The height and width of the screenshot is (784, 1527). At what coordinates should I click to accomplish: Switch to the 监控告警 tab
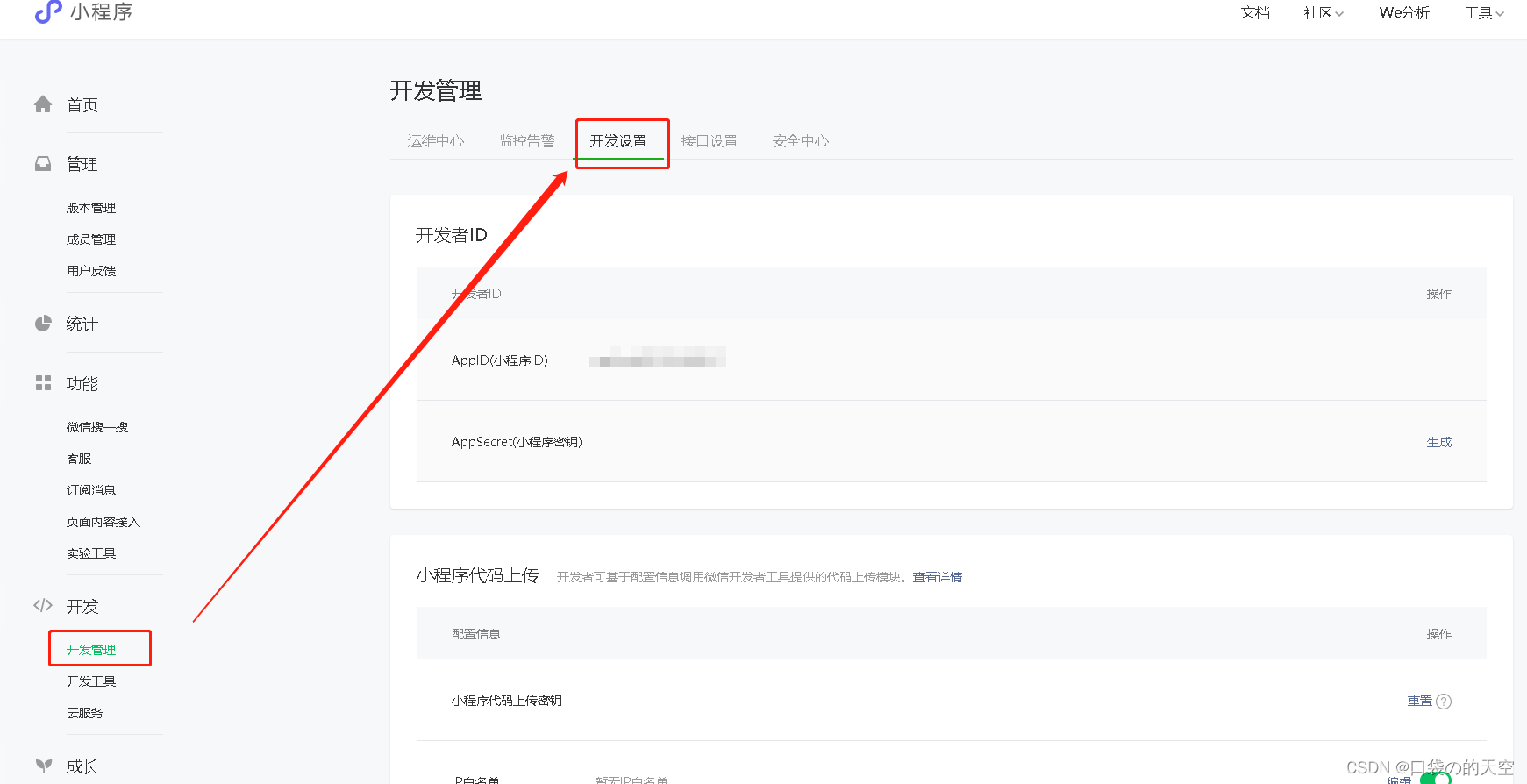[527, 140]
